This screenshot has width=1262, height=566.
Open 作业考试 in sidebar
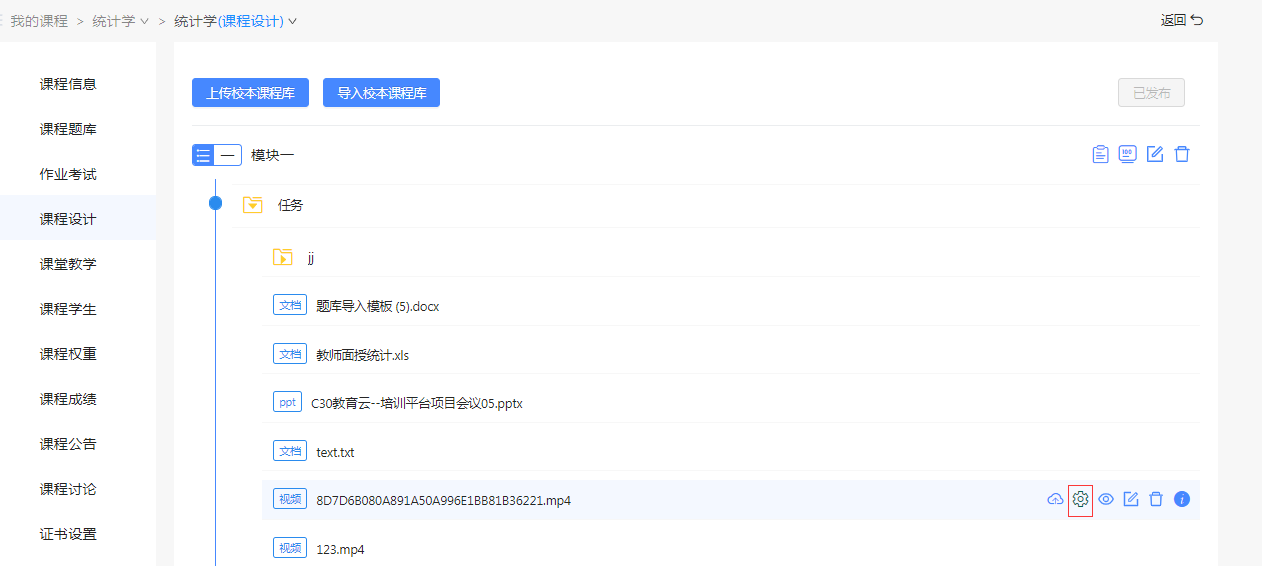tap(68, 174)
